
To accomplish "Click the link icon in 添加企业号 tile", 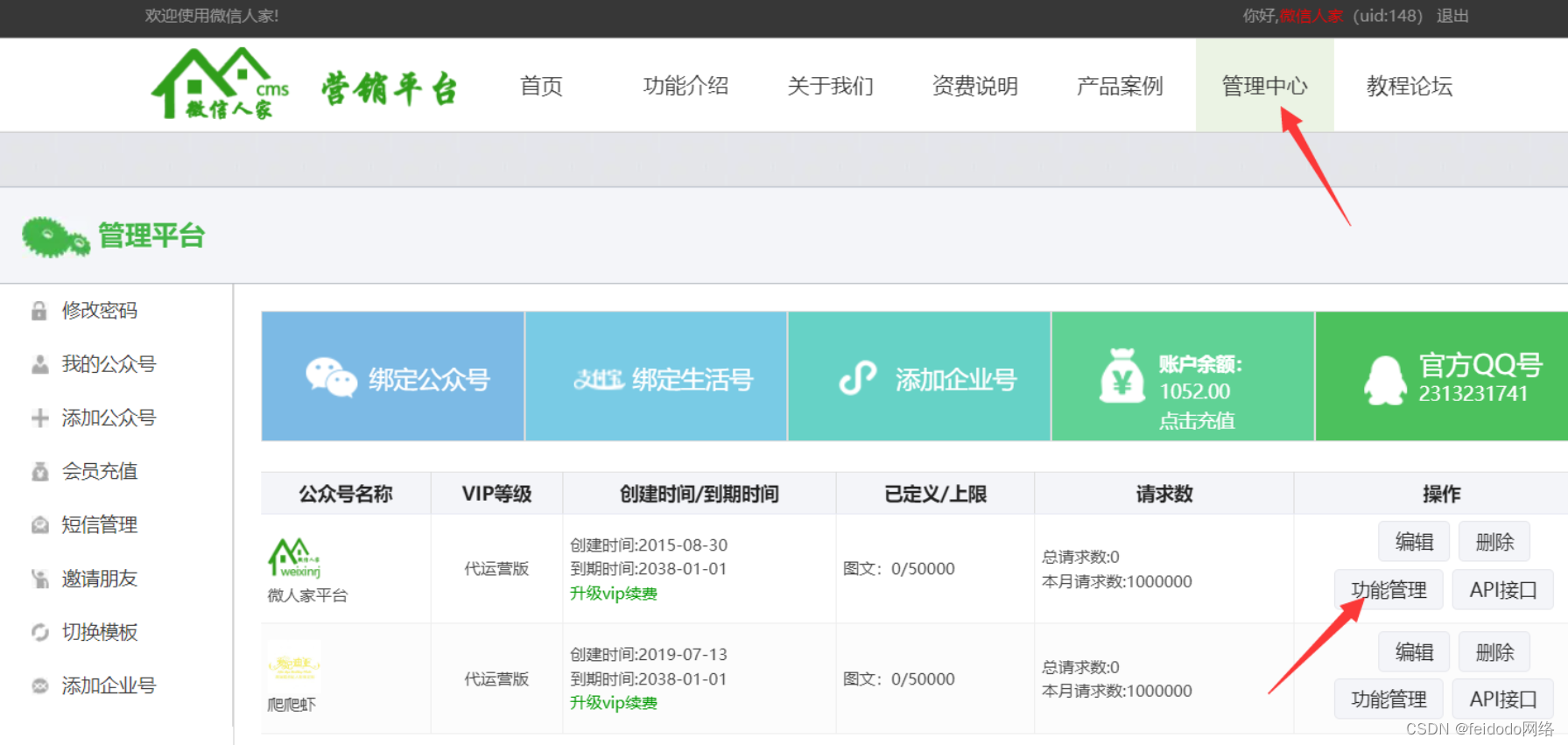I will coord(858,377).
